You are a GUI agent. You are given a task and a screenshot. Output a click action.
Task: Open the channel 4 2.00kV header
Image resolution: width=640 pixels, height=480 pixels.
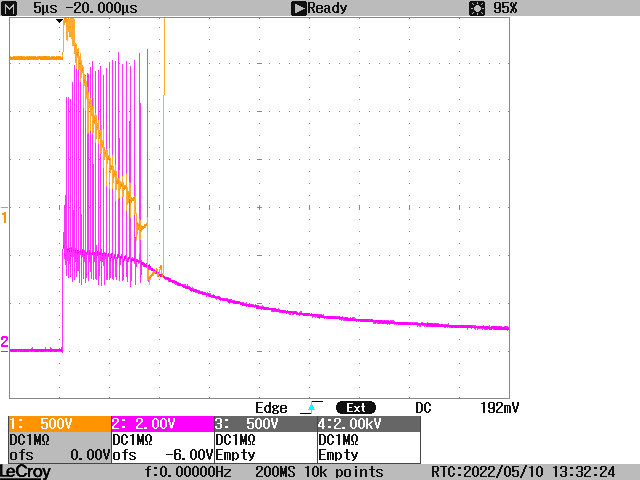369,424
